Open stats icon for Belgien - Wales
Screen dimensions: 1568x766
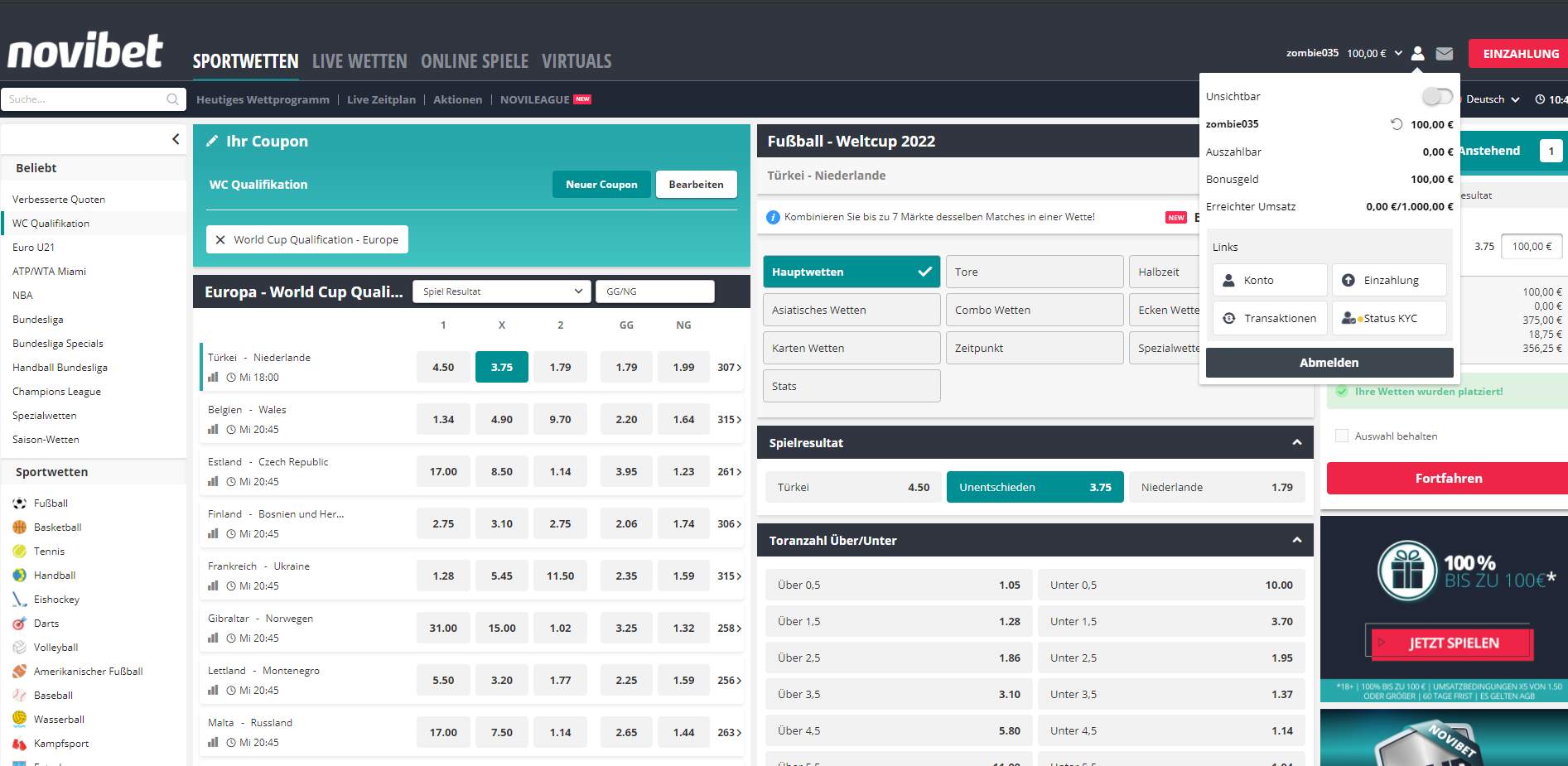coord(213,429)
